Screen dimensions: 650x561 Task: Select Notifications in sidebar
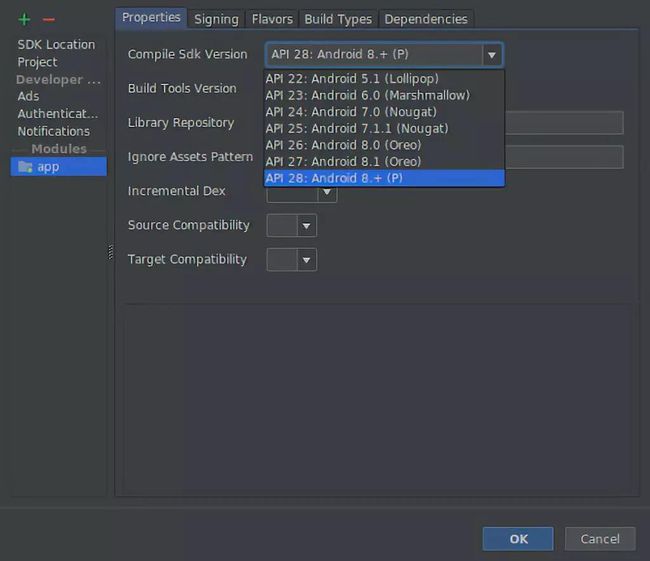53,131
